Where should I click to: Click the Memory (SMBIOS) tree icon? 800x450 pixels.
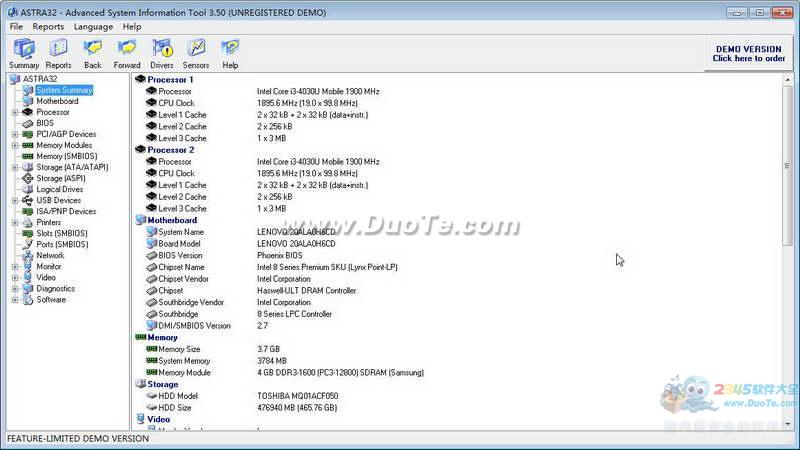click(x=28, y=156)
